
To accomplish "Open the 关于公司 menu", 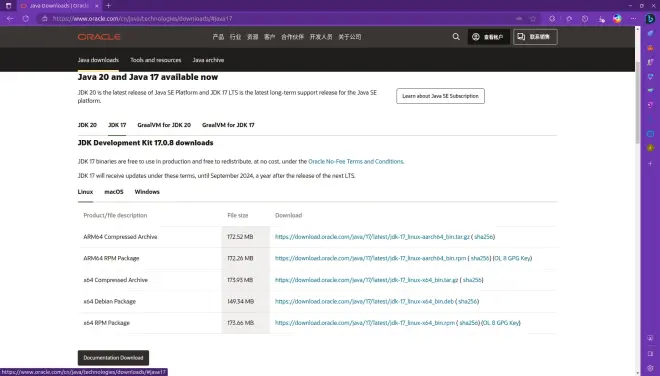I will 350,37.
